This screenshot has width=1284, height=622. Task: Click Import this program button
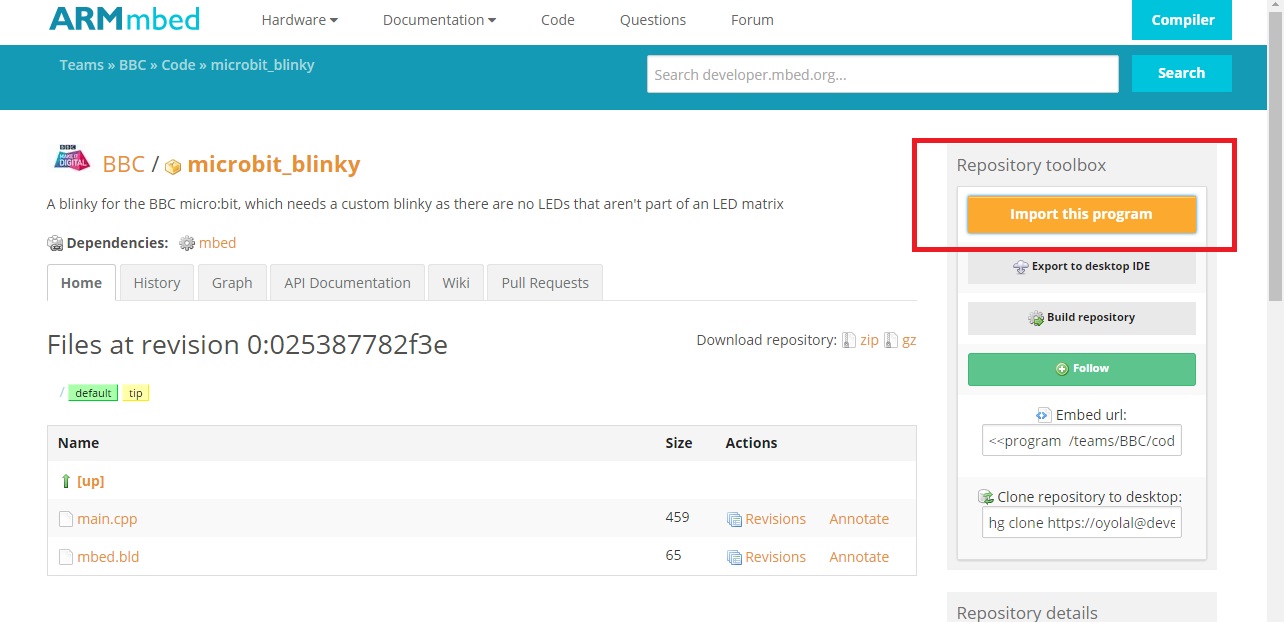coord(1081,214)
